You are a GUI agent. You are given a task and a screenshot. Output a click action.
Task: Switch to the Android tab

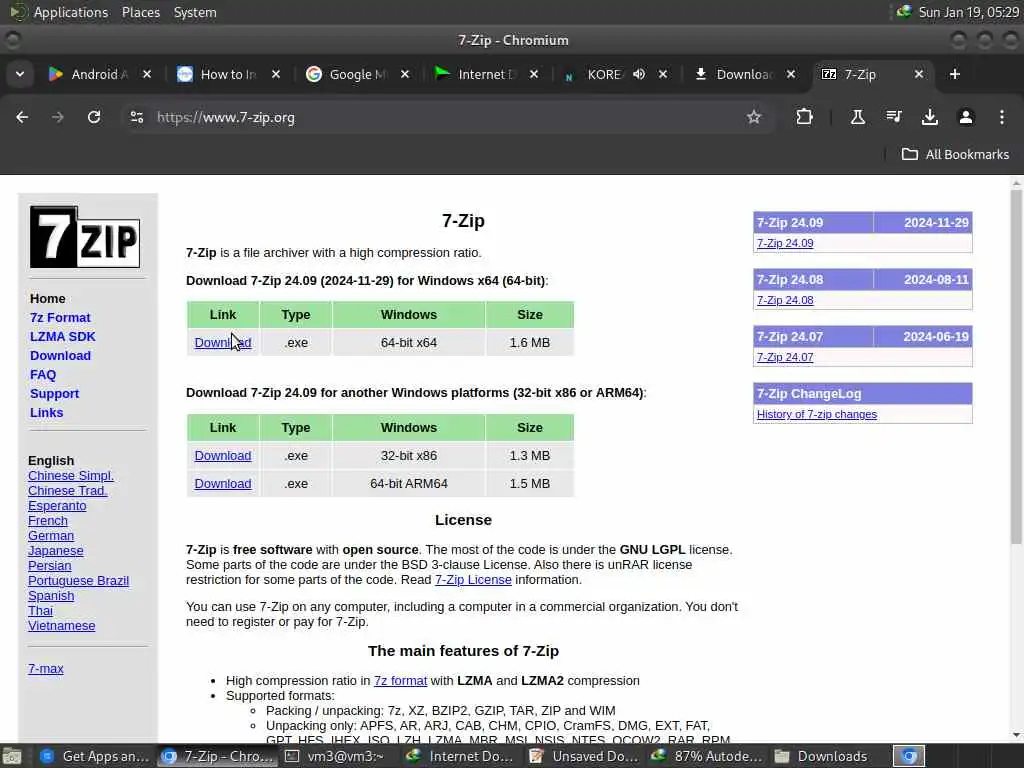pyautogui.click(x=99, y=74)
